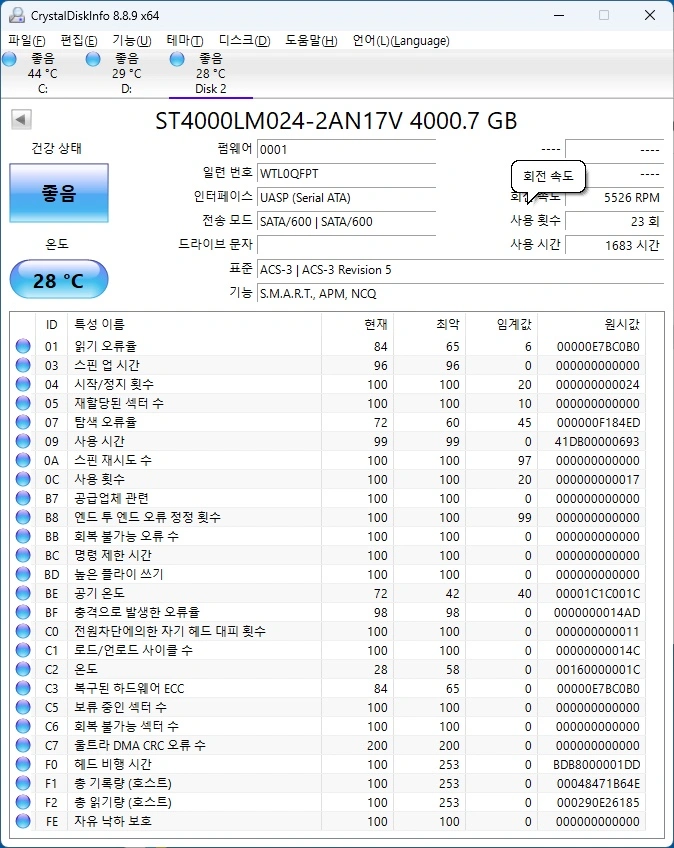The image size is (674, 848).
Task: Click the previous disk arrow button
Action: (x=20, y=120)
